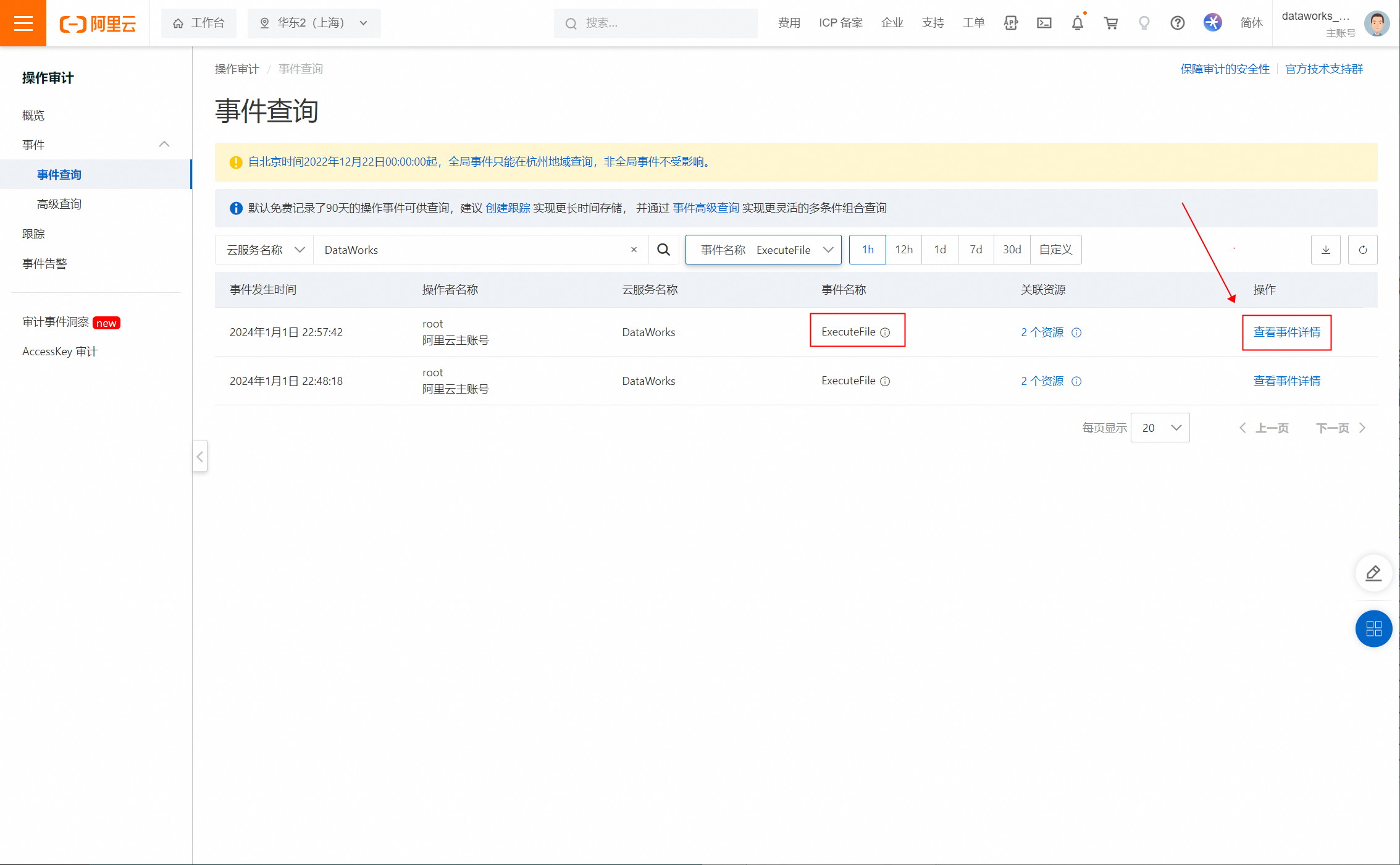Click the 事件高级查询 link
This screenshot has height=865, width=1400.
click(x=706, y=208)
